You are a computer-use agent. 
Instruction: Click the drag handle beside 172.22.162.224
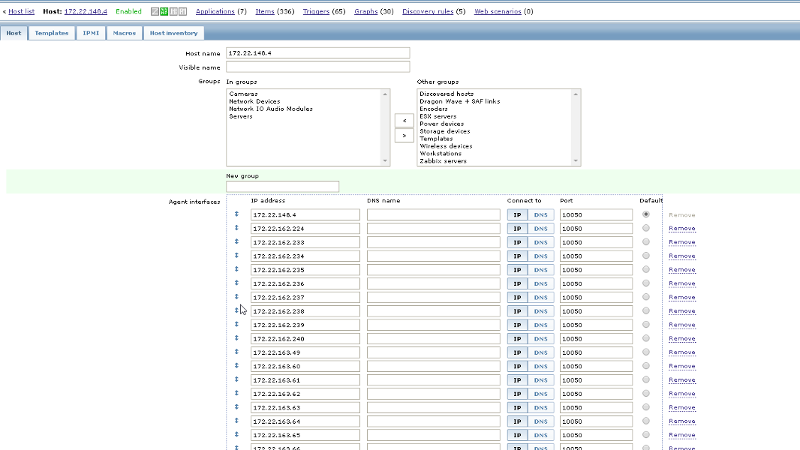pyautogui.click(x=237, y=228)
